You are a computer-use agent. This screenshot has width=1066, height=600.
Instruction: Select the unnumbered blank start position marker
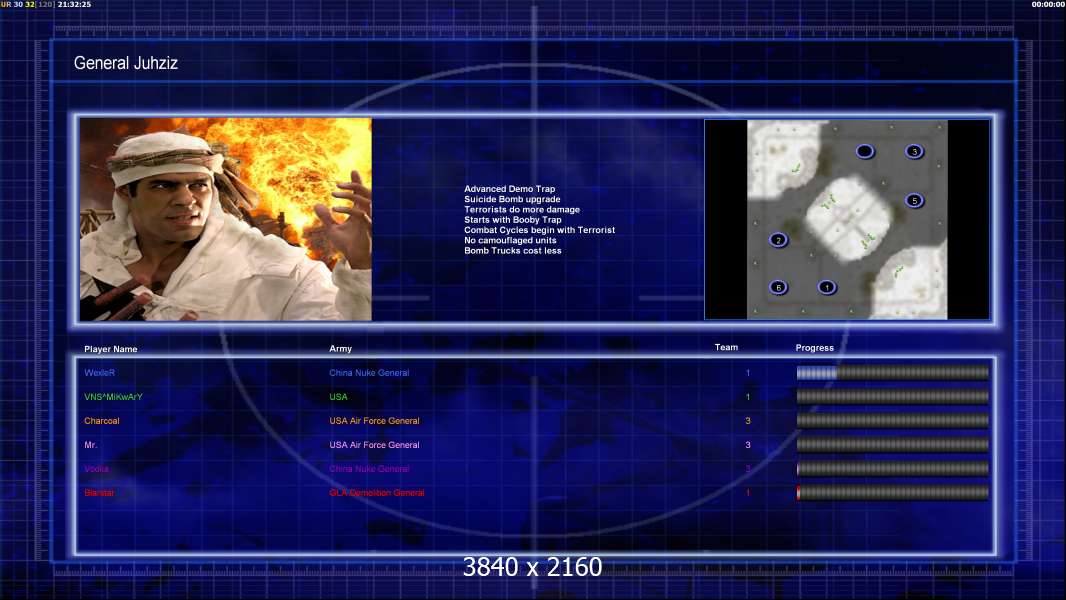[865, 151]
